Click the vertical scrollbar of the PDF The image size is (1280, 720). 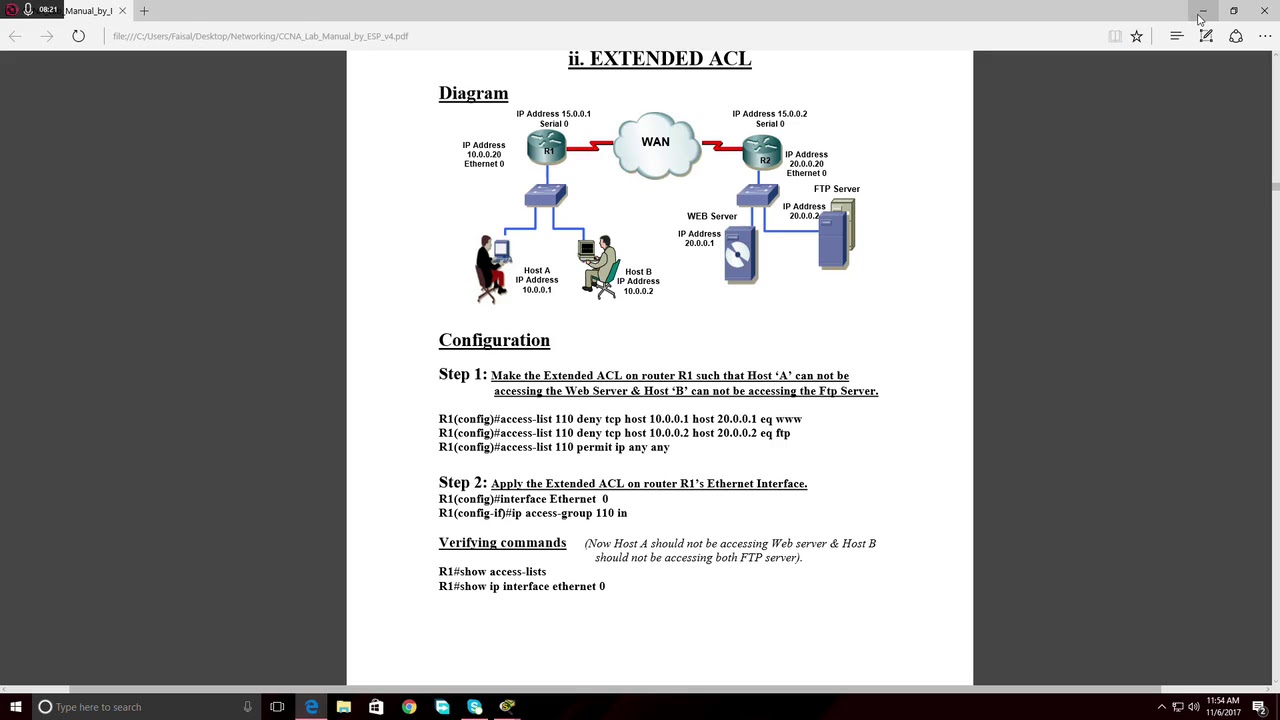pyautogui.click(x=1275, y=368)
